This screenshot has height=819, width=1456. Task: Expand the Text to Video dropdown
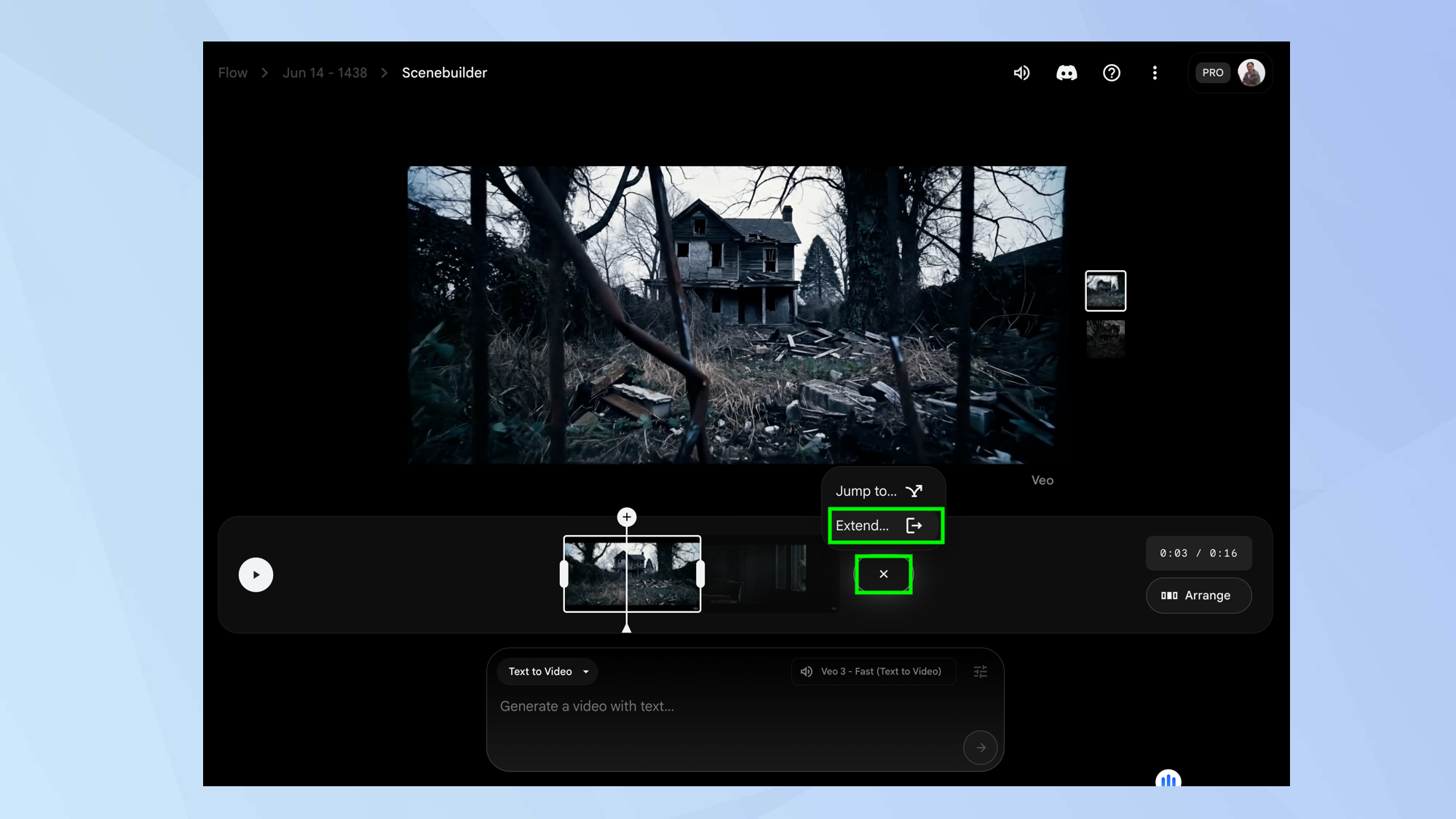(547, 671)
